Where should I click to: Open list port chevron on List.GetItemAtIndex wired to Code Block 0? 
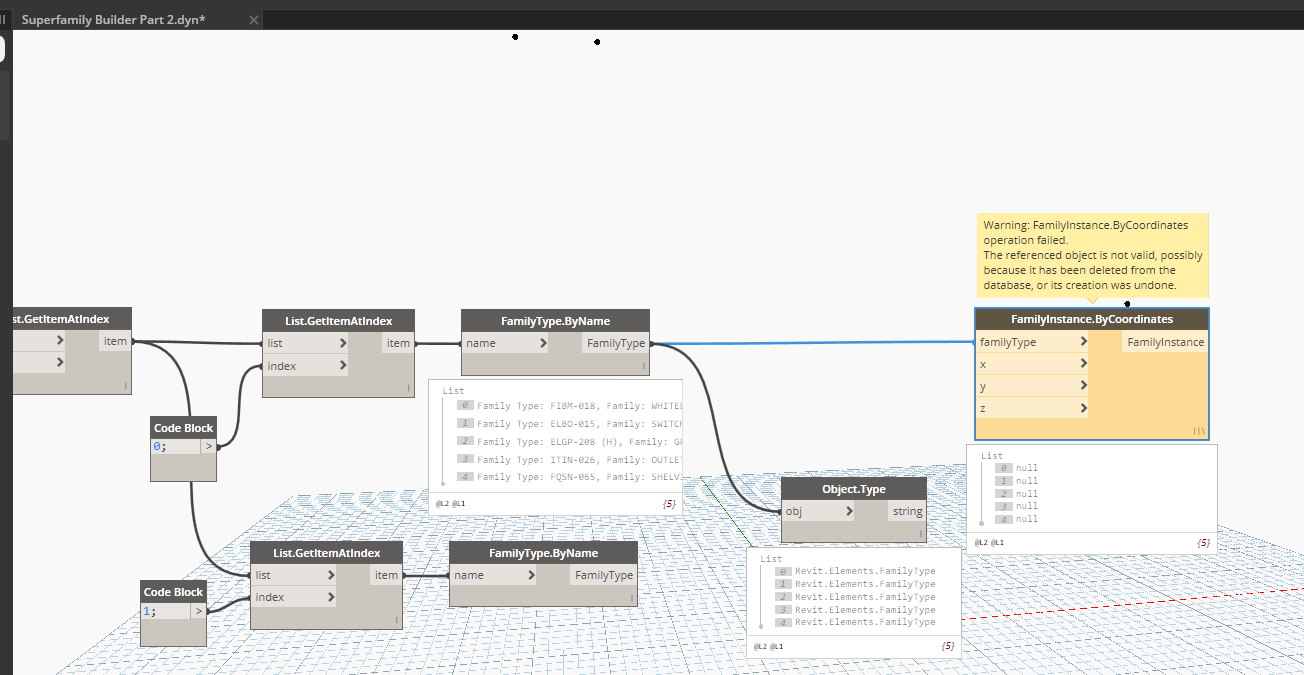coord(344,343)
